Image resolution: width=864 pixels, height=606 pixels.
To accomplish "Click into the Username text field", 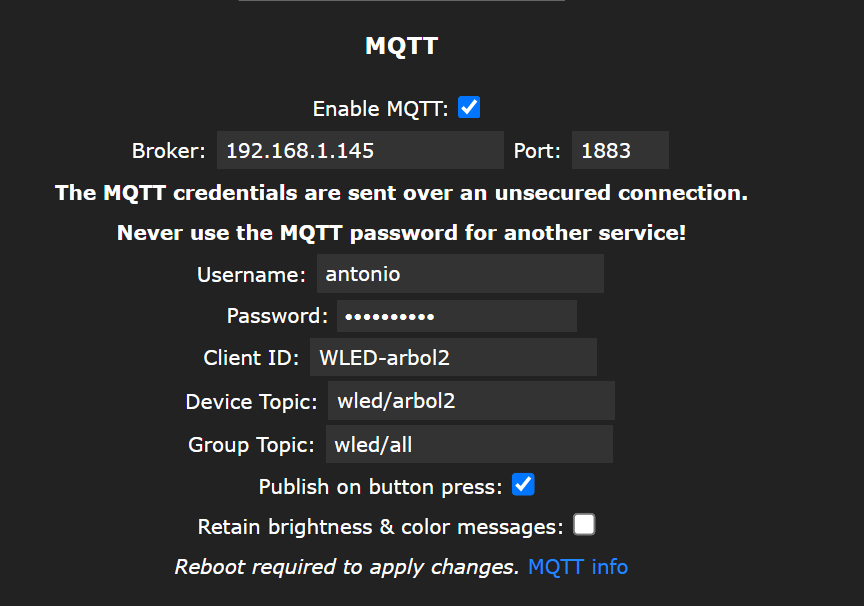I will point(460,273).
